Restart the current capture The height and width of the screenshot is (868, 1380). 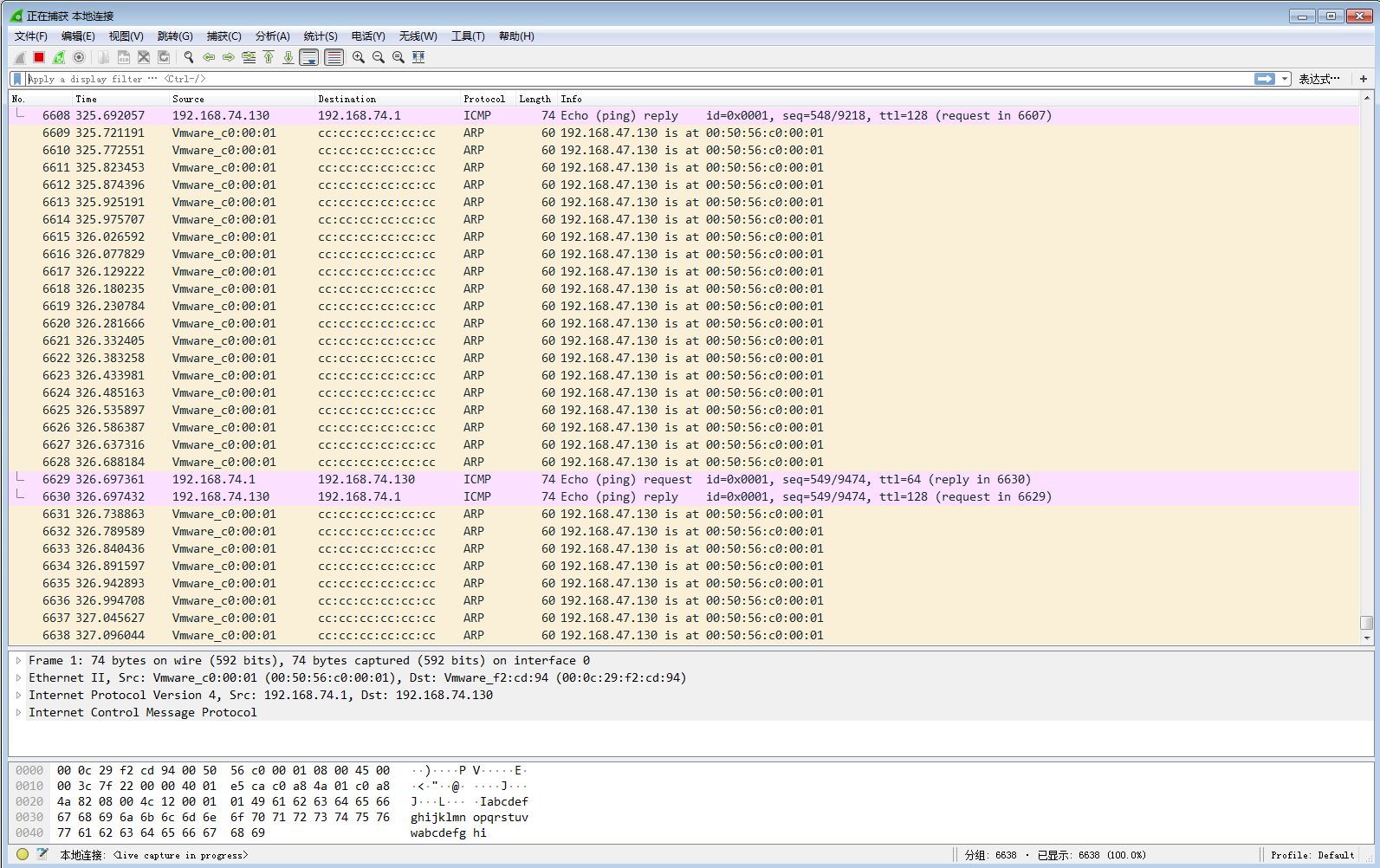59,57
